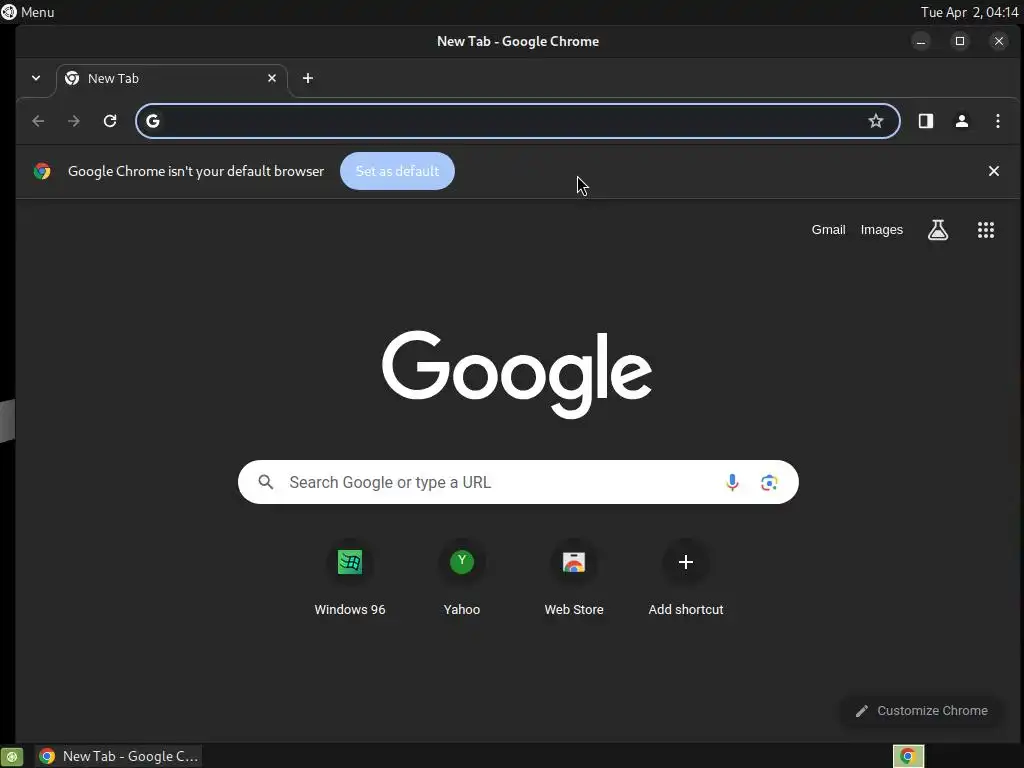Open the profile avatar icon
This screenshot has width=1024, height=768.
coord(962,121)
